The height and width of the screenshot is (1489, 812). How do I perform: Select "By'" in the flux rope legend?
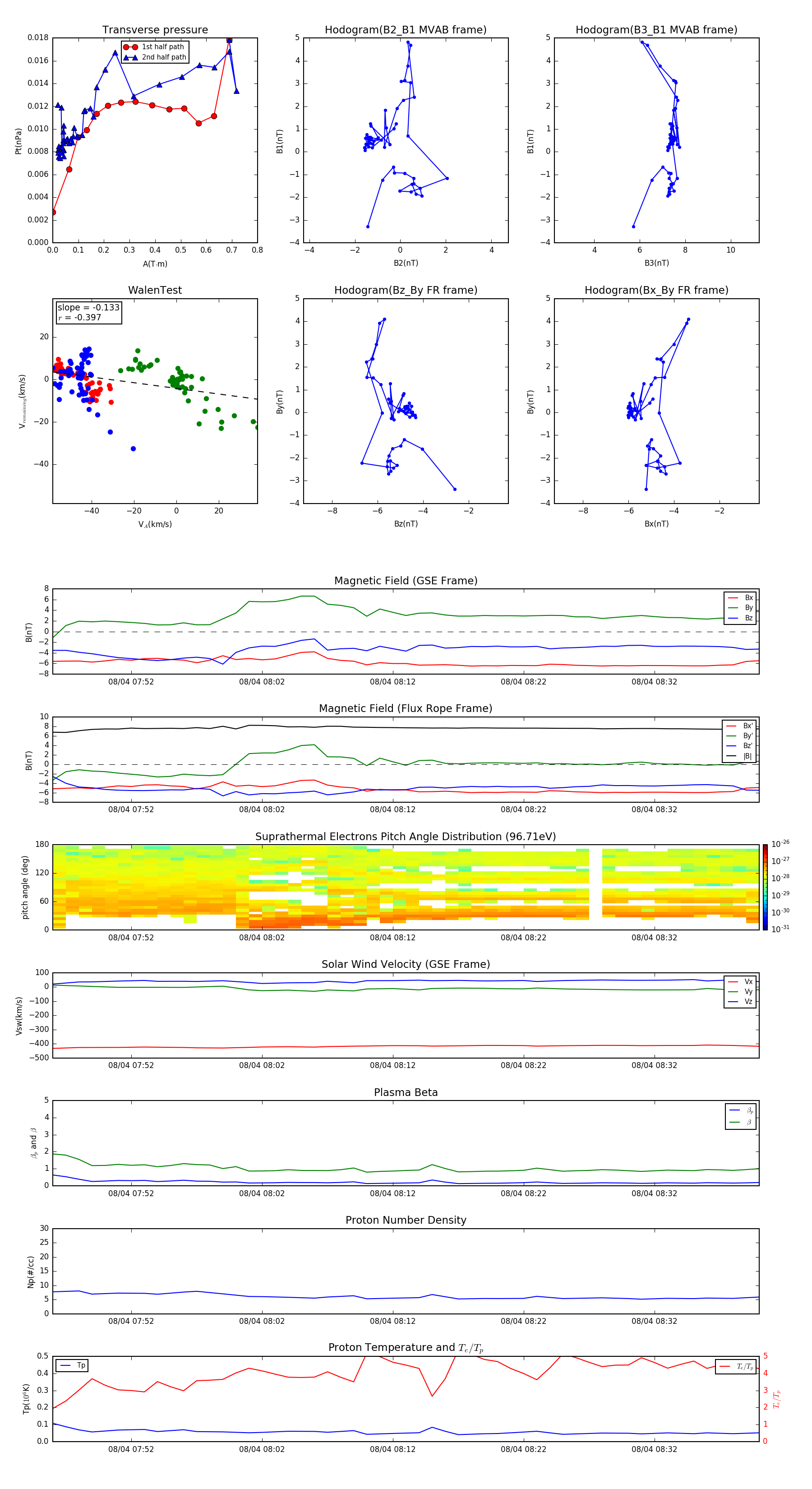pos(740,736)
